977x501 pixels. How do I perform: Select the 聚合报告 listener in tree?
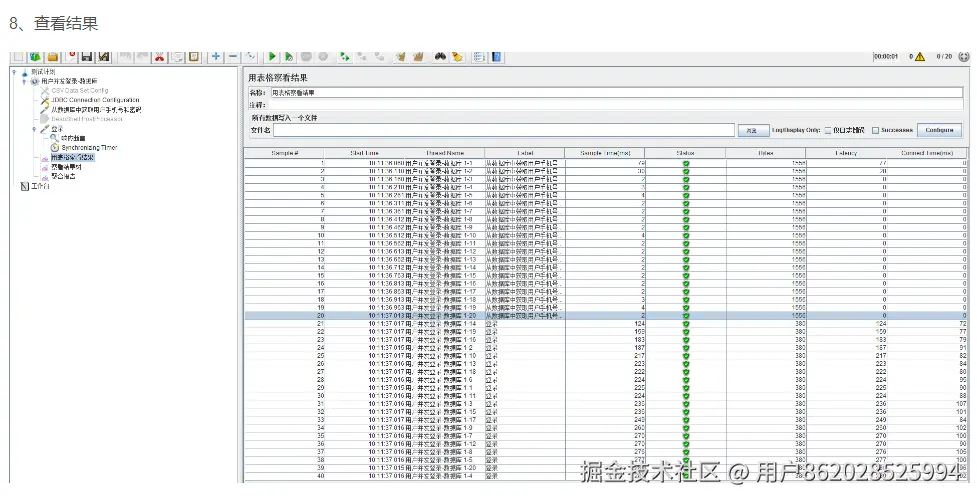click(63, 176)
